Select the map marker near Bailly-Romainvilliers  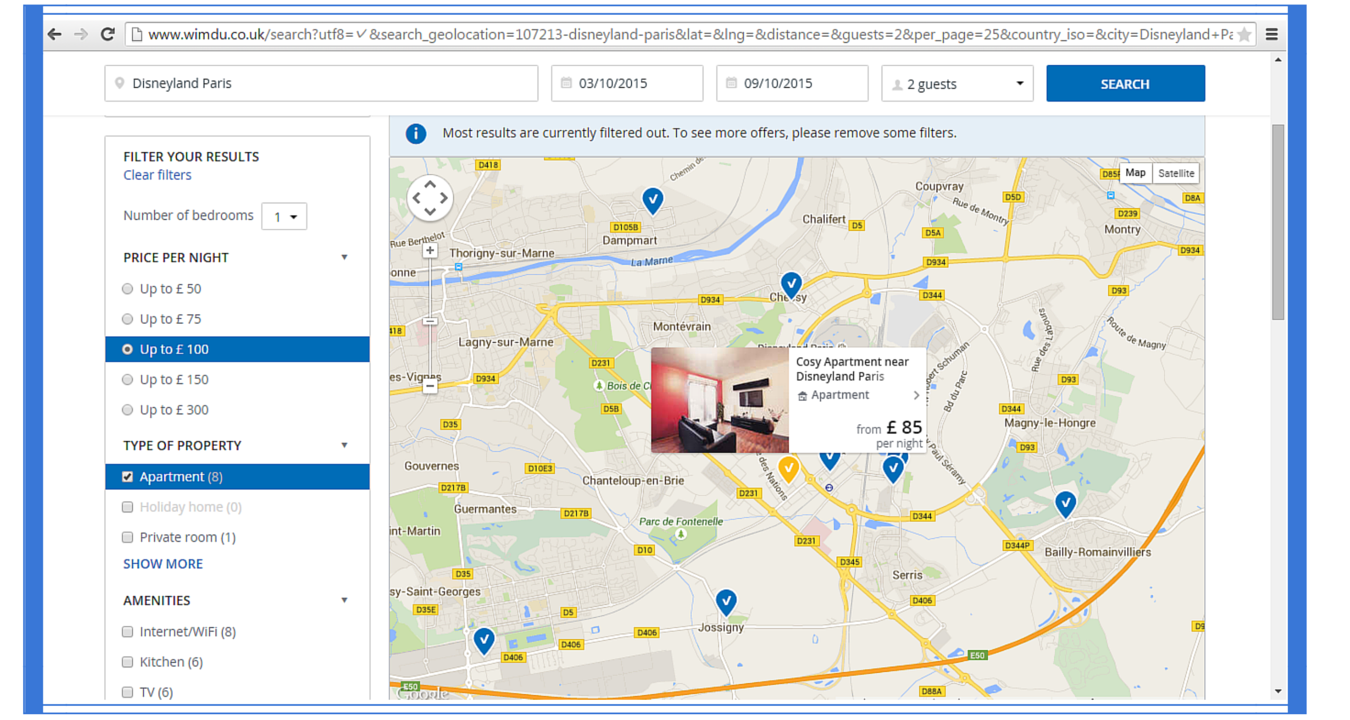[x=1066, y=503]
